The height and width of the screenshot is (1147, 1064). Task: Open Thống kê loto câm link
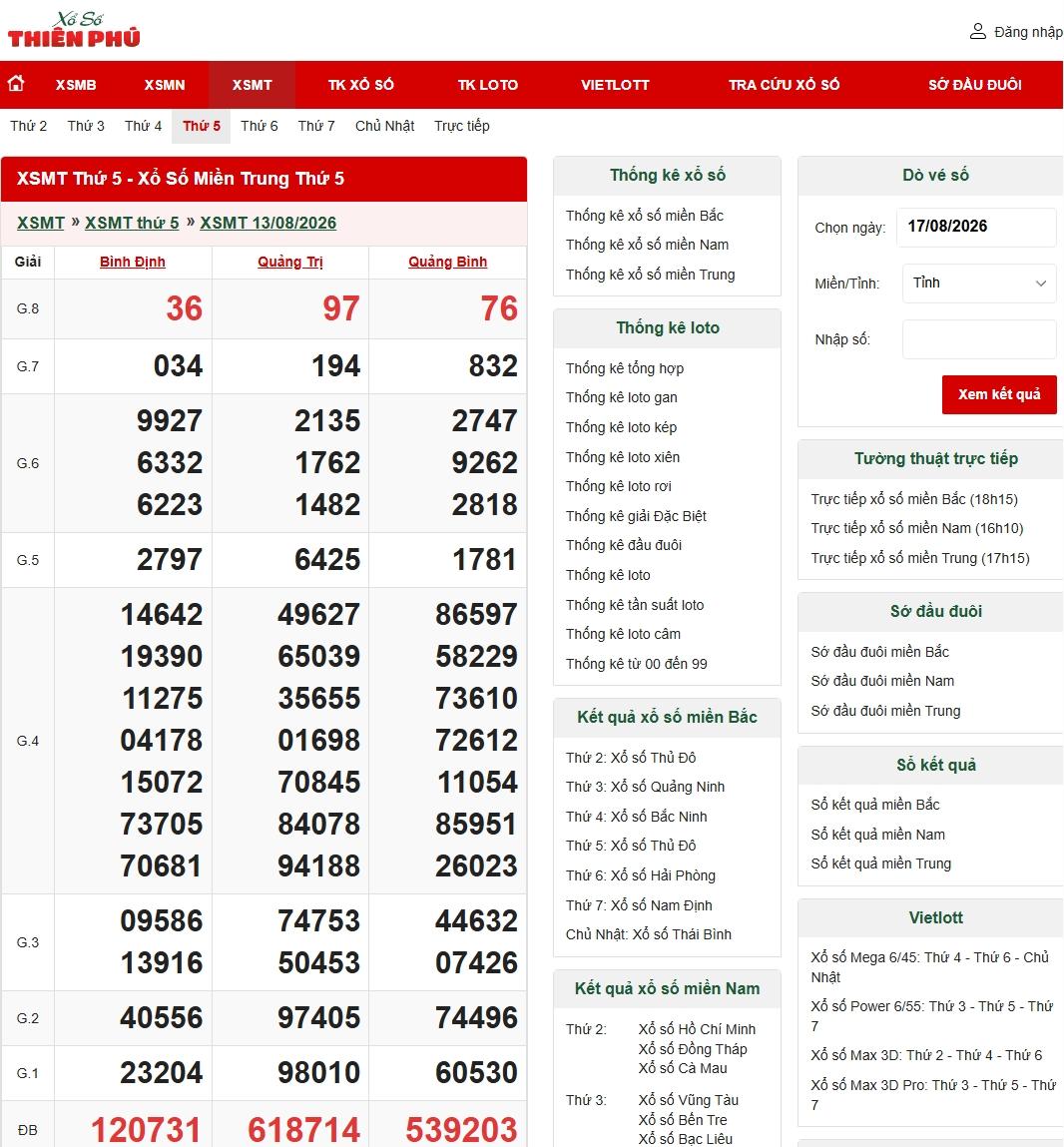click(x=623, y=634)
